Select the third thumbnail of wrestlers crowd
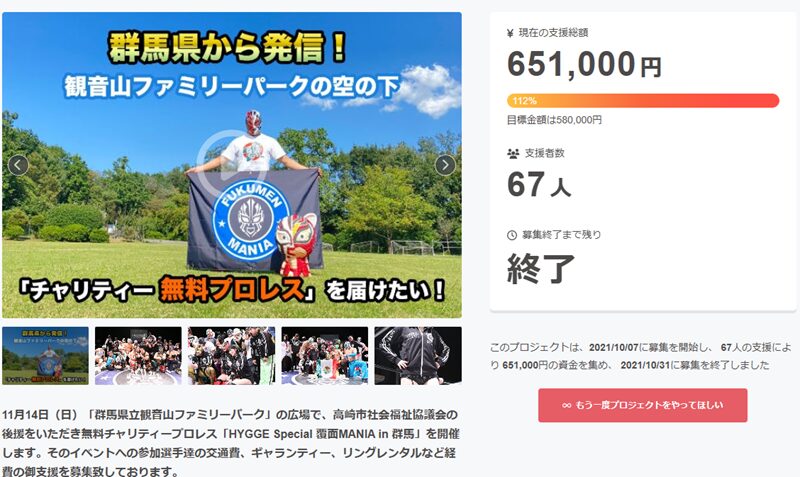Screen dimensions: 800x477 pos(232,356)
